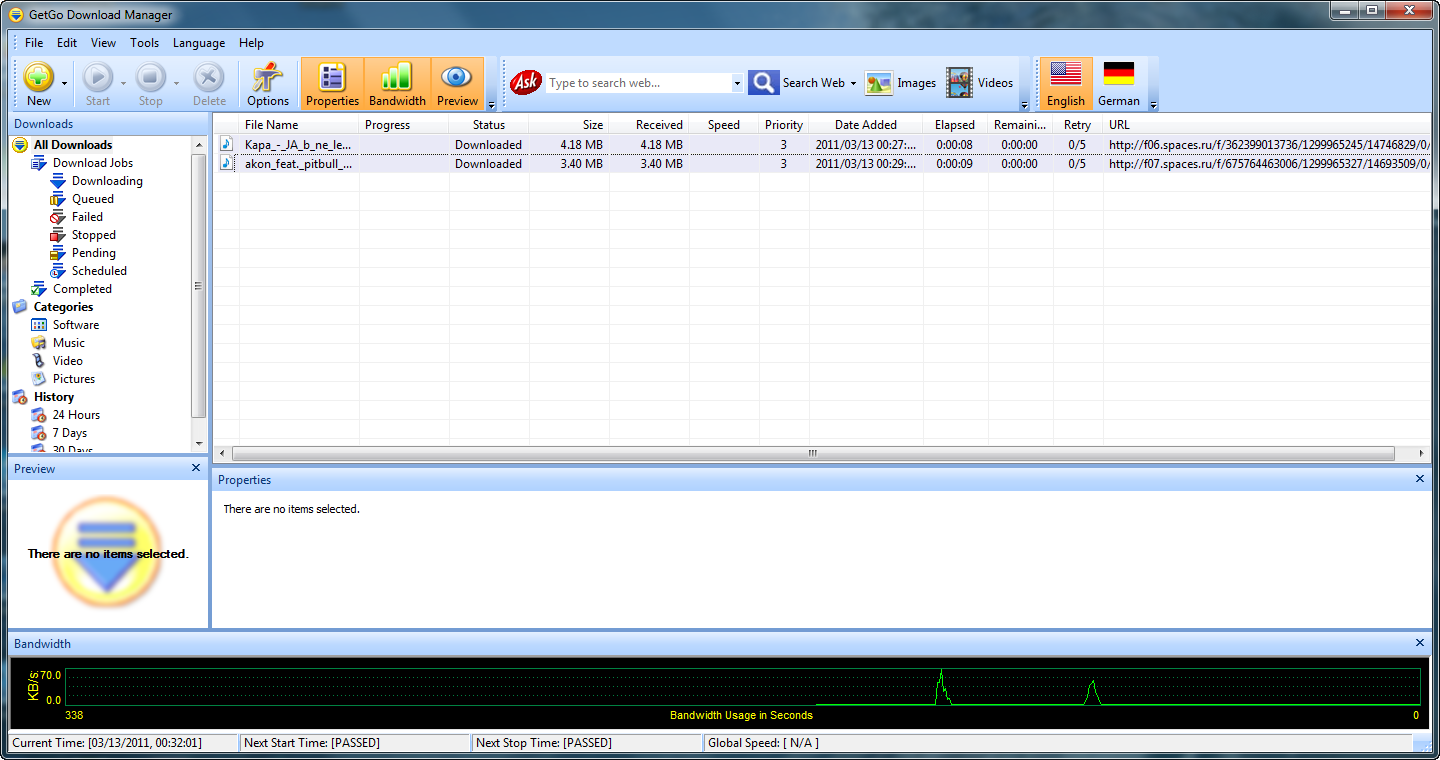1440x760 pixels.
Task: Sort by the File Name column header
Action: 299,125
